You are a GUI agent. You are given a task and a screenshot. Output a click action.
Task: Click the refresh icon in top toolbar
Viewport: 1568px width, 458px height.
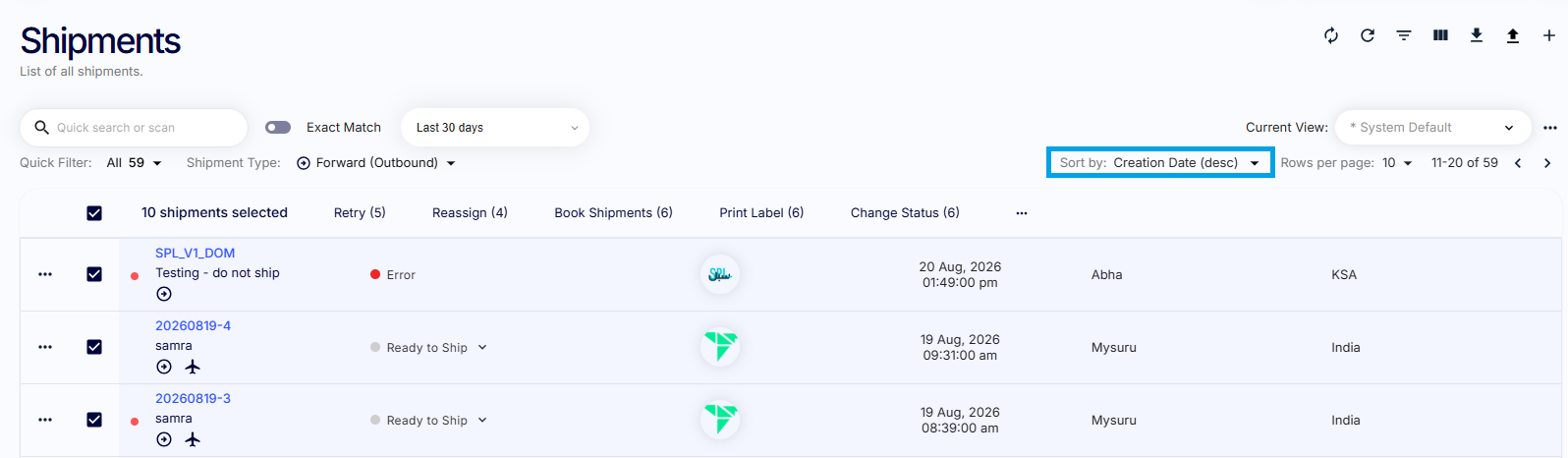tap(1368, 35)
